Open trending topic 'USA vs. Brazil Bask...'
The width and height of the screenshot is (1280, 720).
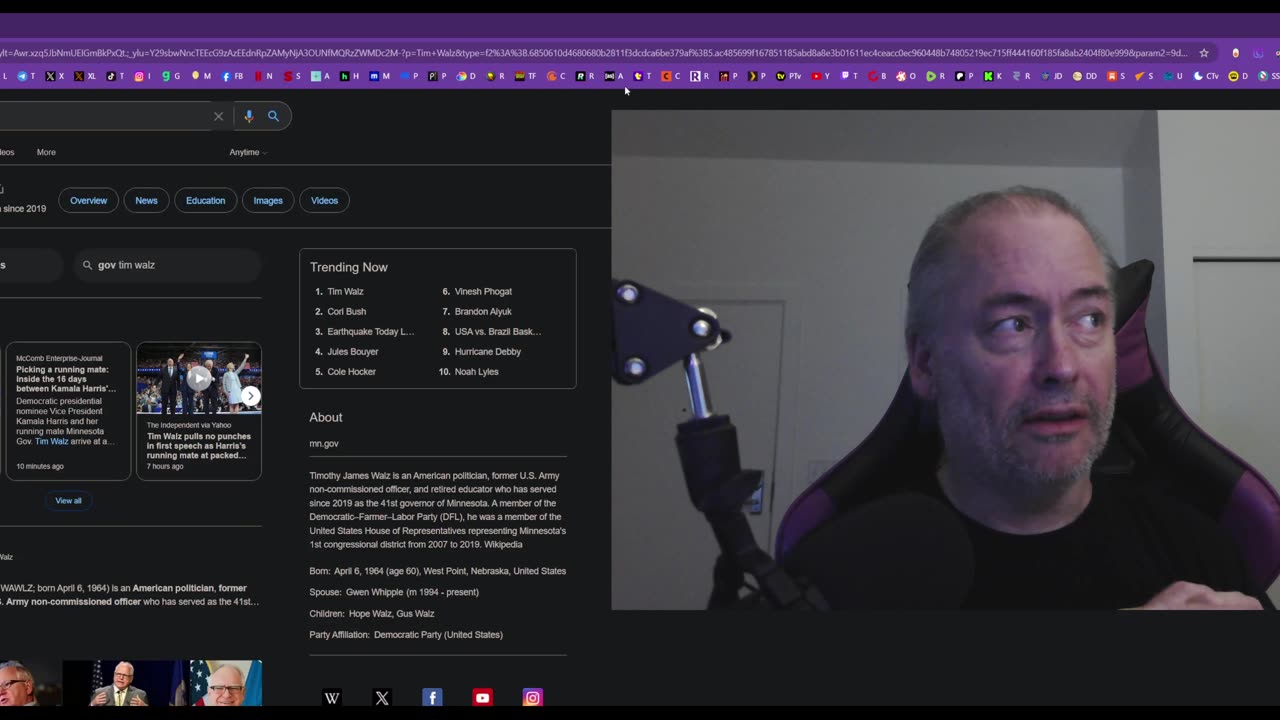coord(498,331)
